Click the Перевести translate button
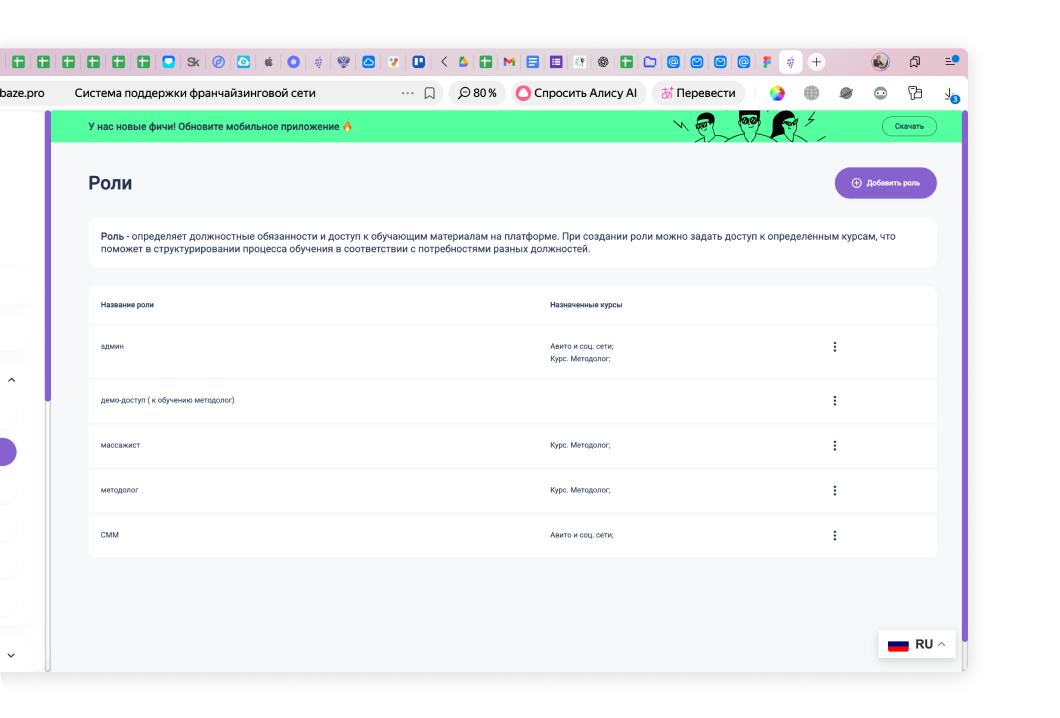 (698, 93)
